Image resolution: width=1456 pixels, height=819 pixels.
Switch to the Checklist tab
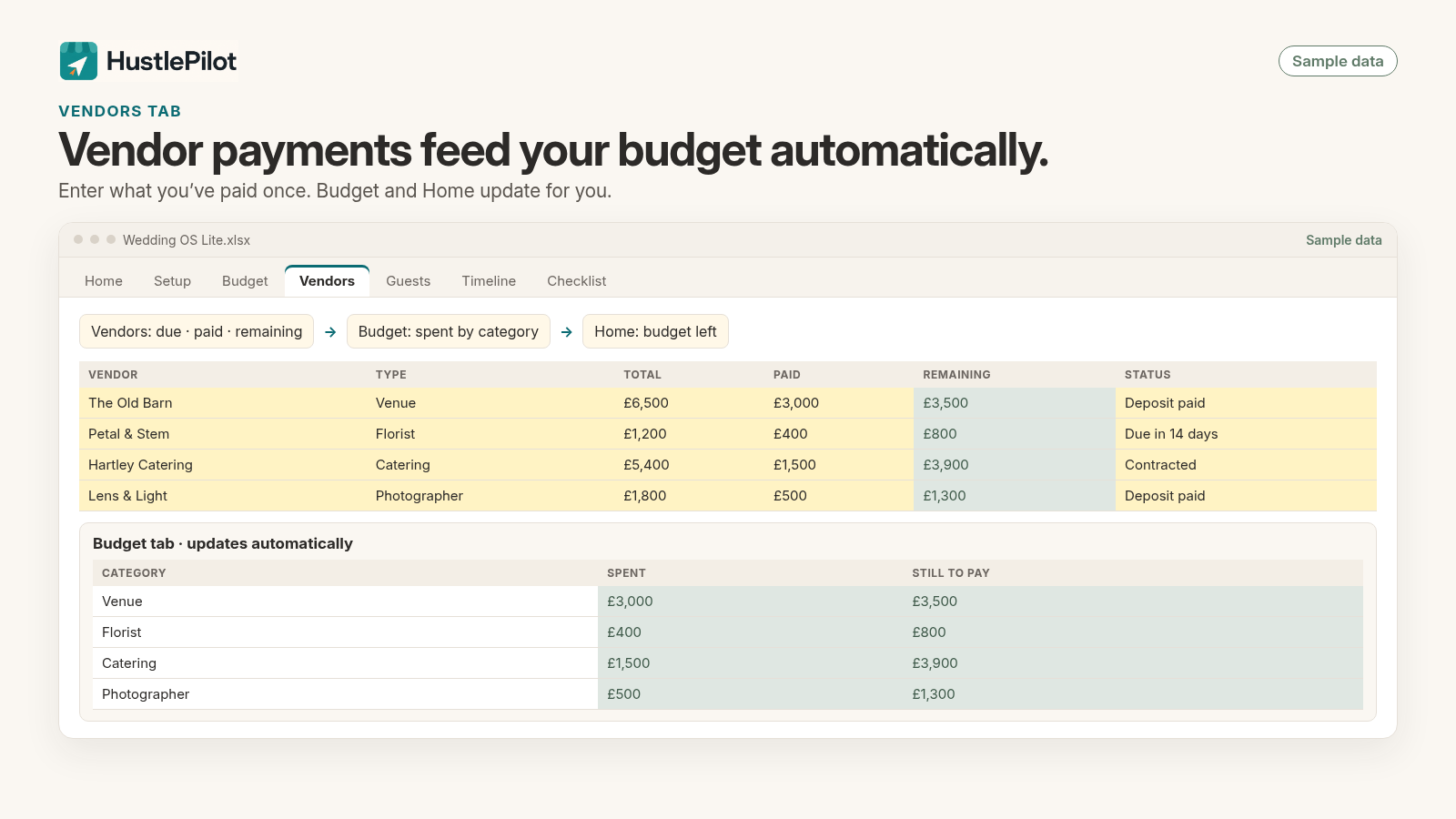[x=576, y=281]
